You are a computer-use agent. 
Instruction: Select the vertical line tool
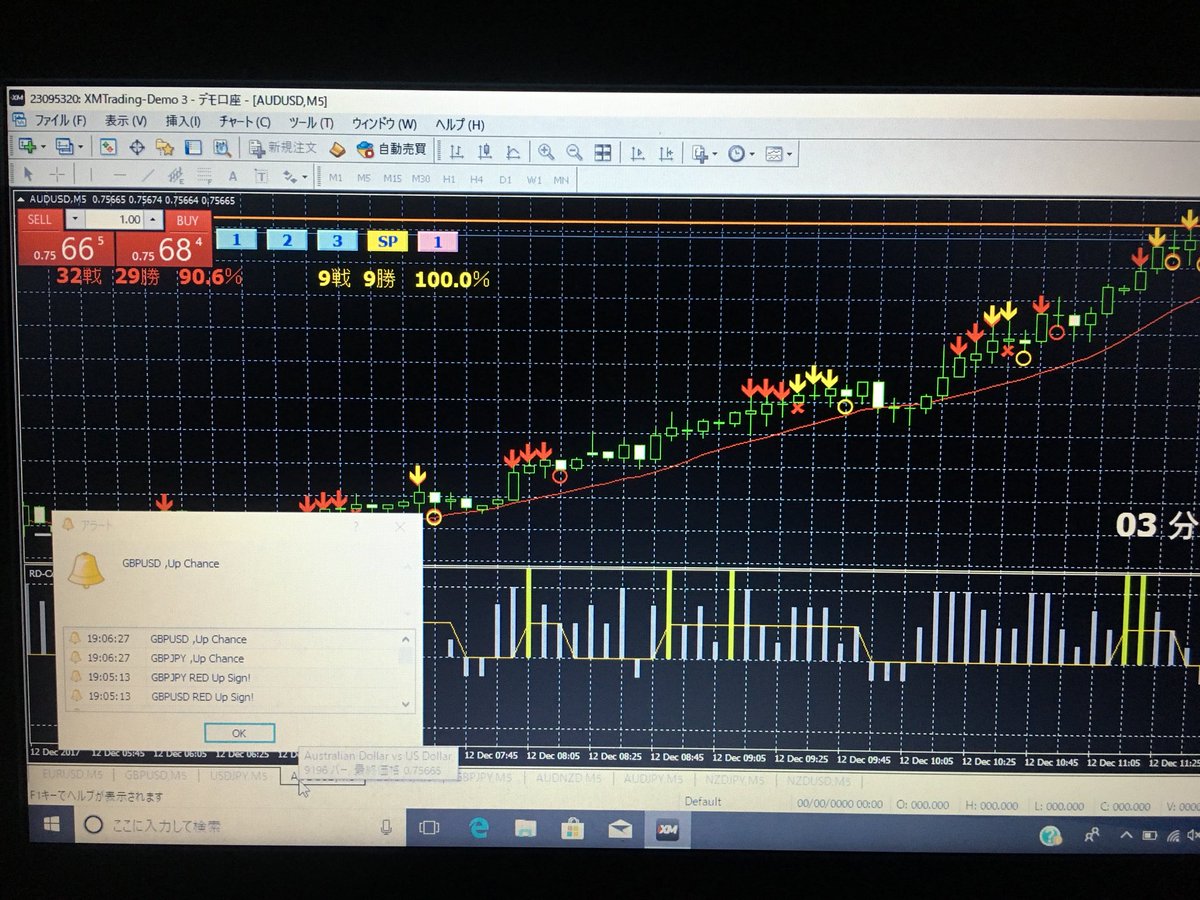91,175
